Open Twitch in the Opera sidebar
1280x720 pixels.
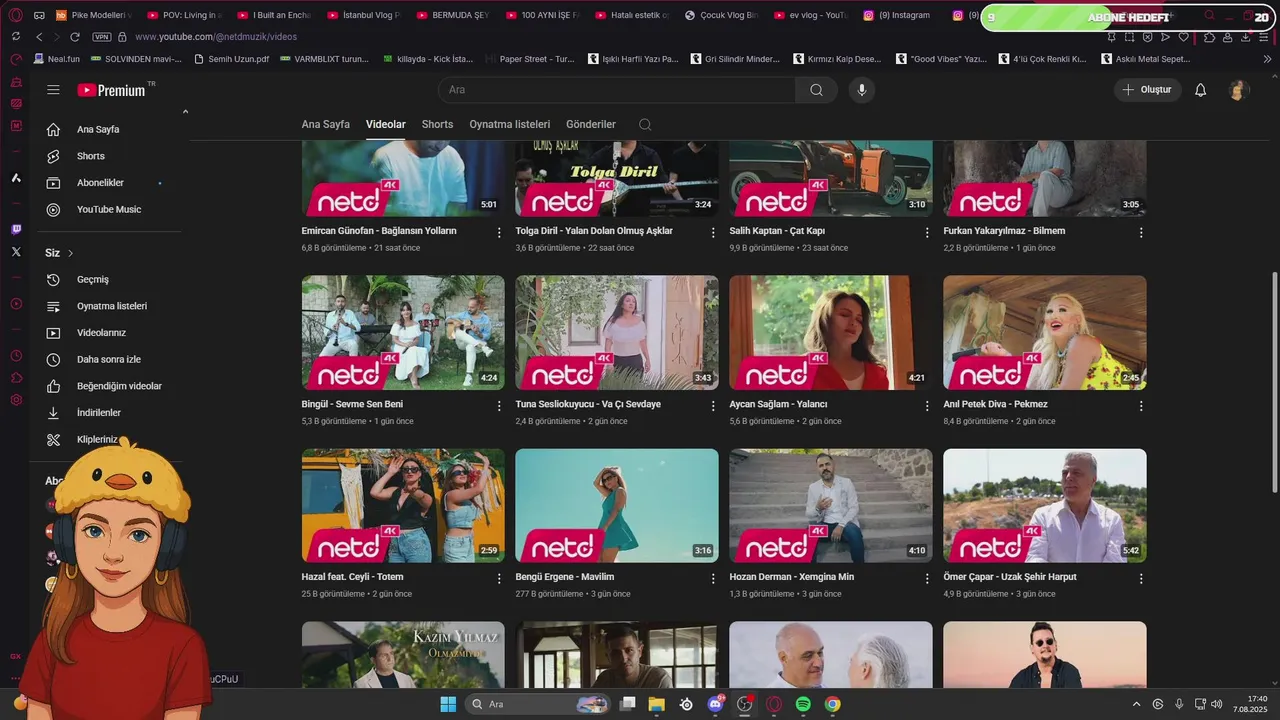point(16,229)
